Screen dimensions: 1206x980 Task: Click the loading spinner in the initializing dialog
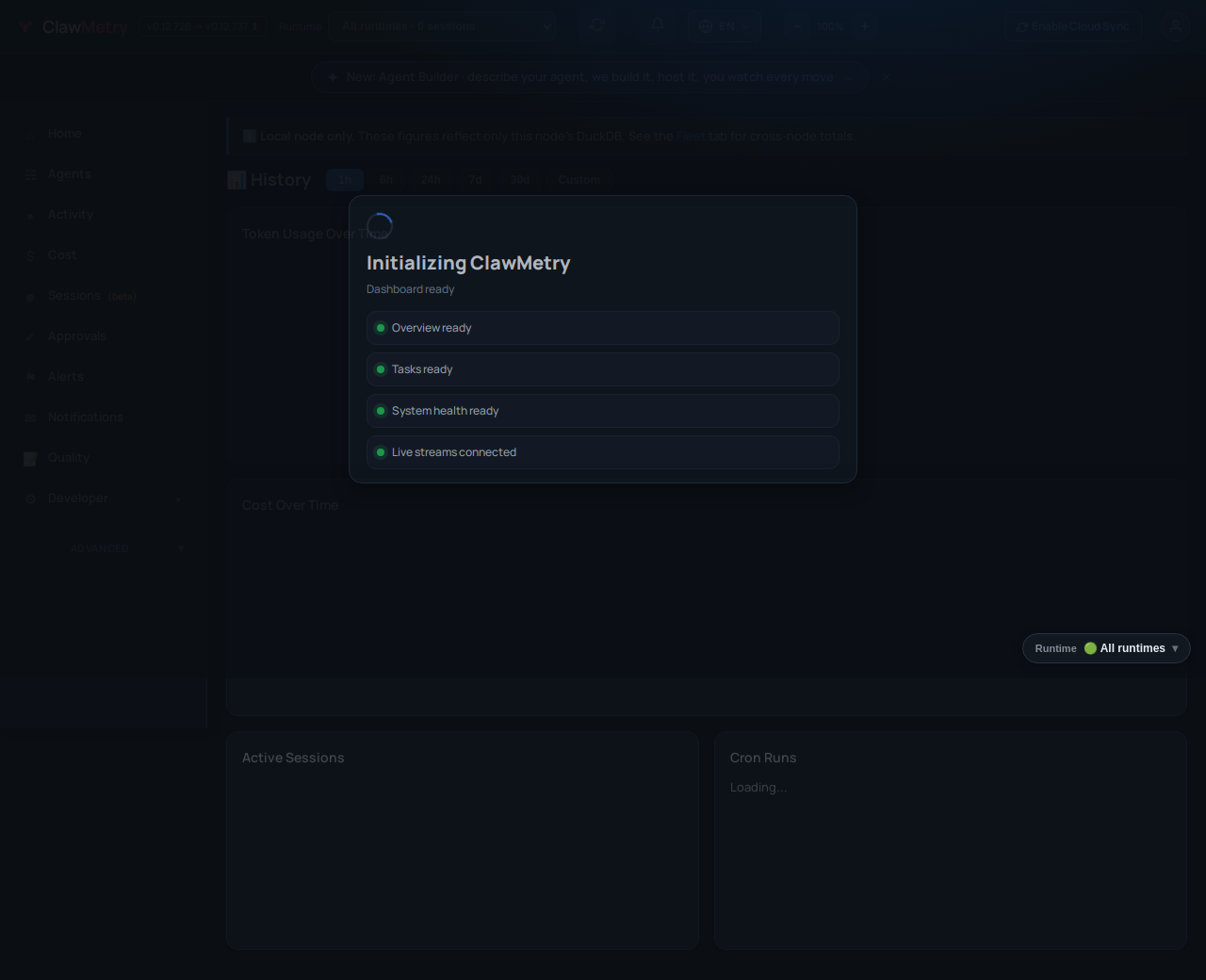380,226
